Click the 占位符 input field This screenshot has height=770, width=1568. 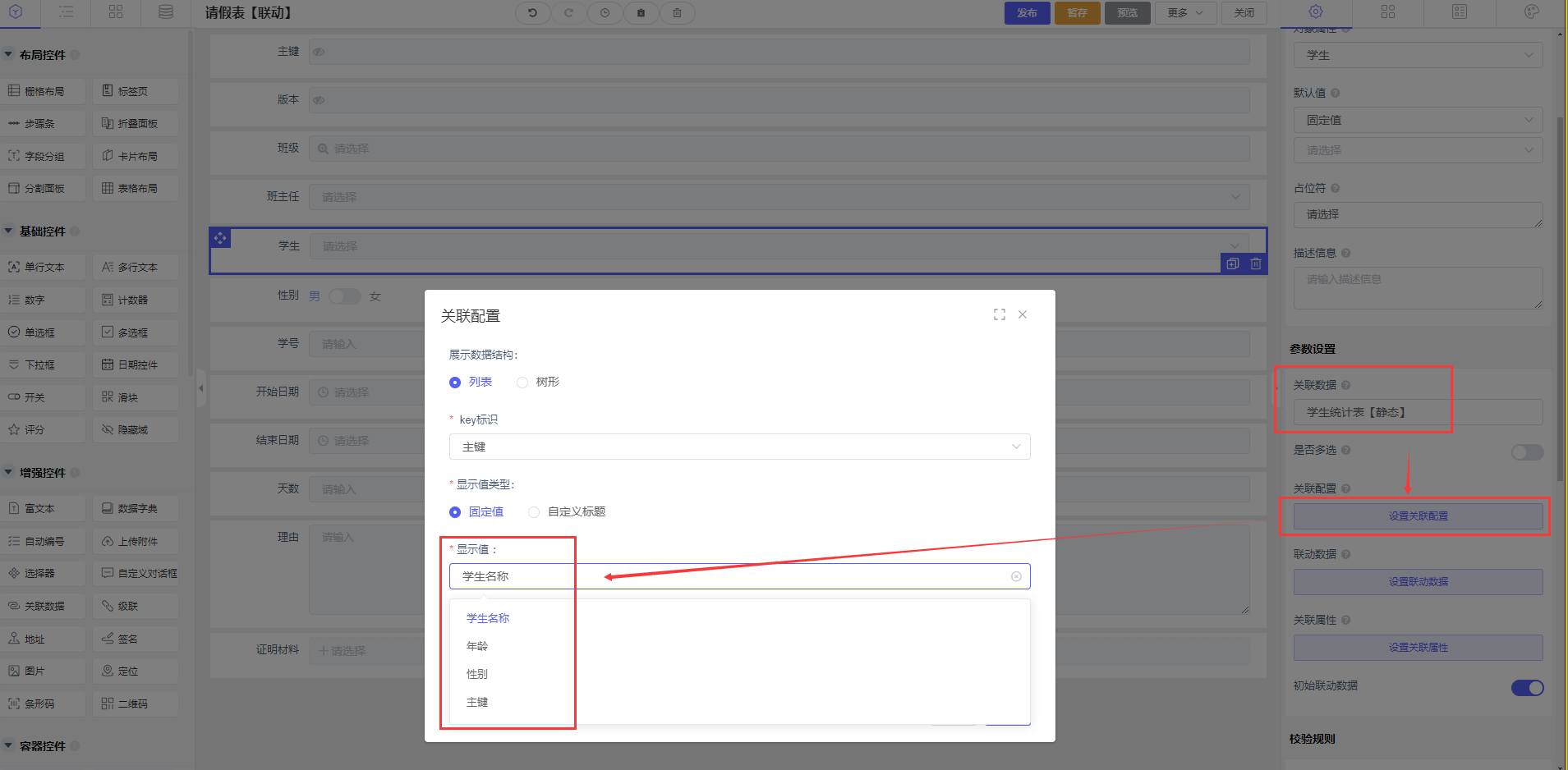[1418, 215]
